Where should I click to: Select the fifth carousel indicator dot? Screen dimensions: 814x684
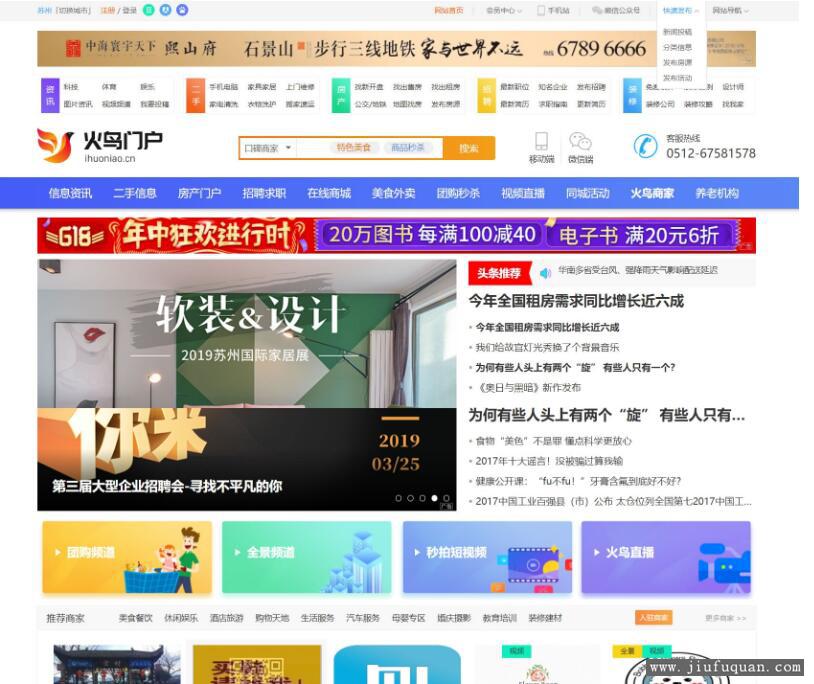446,498
